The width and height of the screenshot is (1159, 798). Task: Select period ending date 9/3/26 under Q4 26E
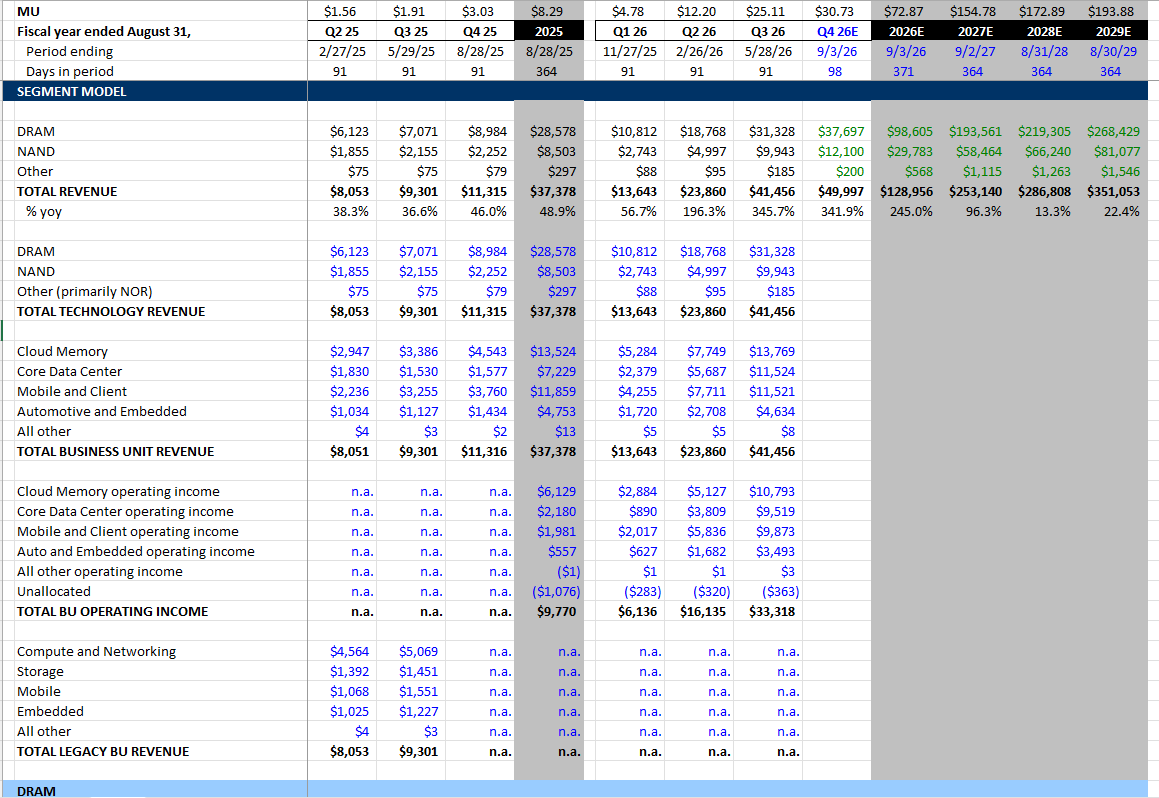pos(837,52)
